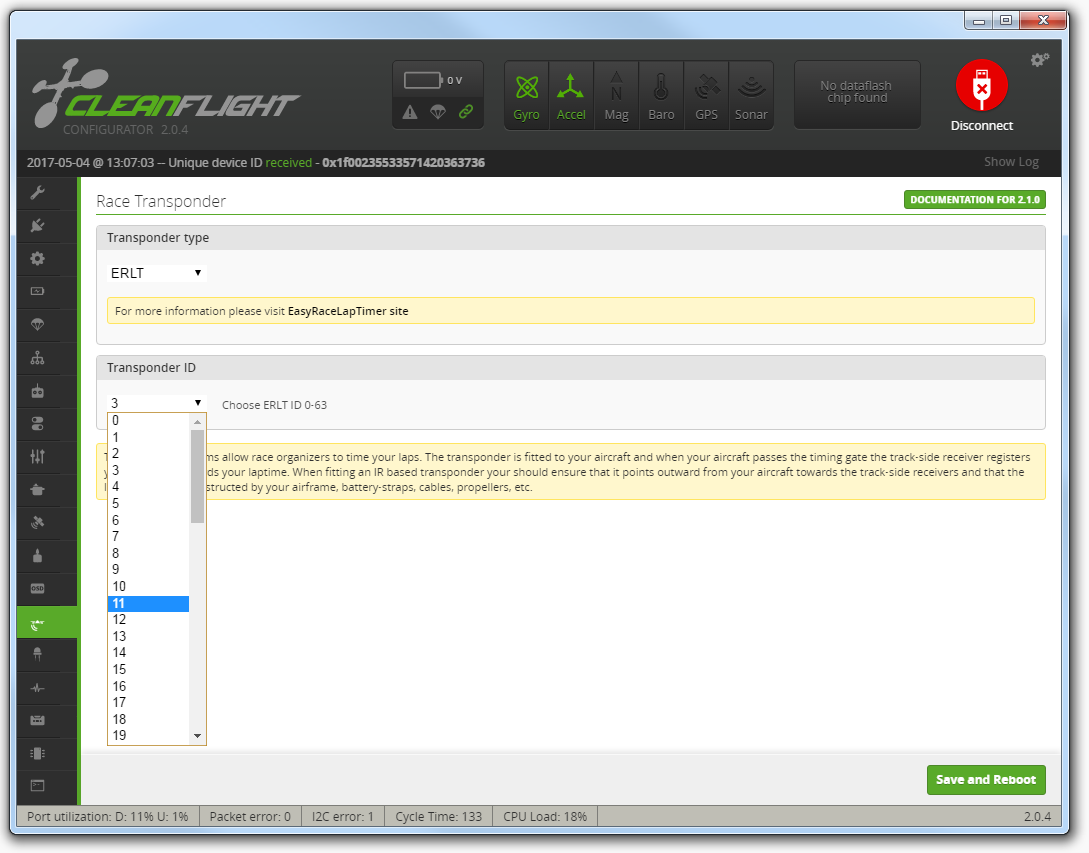Collapse the Transponder ID dropdown arrow
The height and width of the screenshot is (853, 1089).
pyautogui.click(x=197, y=402)
